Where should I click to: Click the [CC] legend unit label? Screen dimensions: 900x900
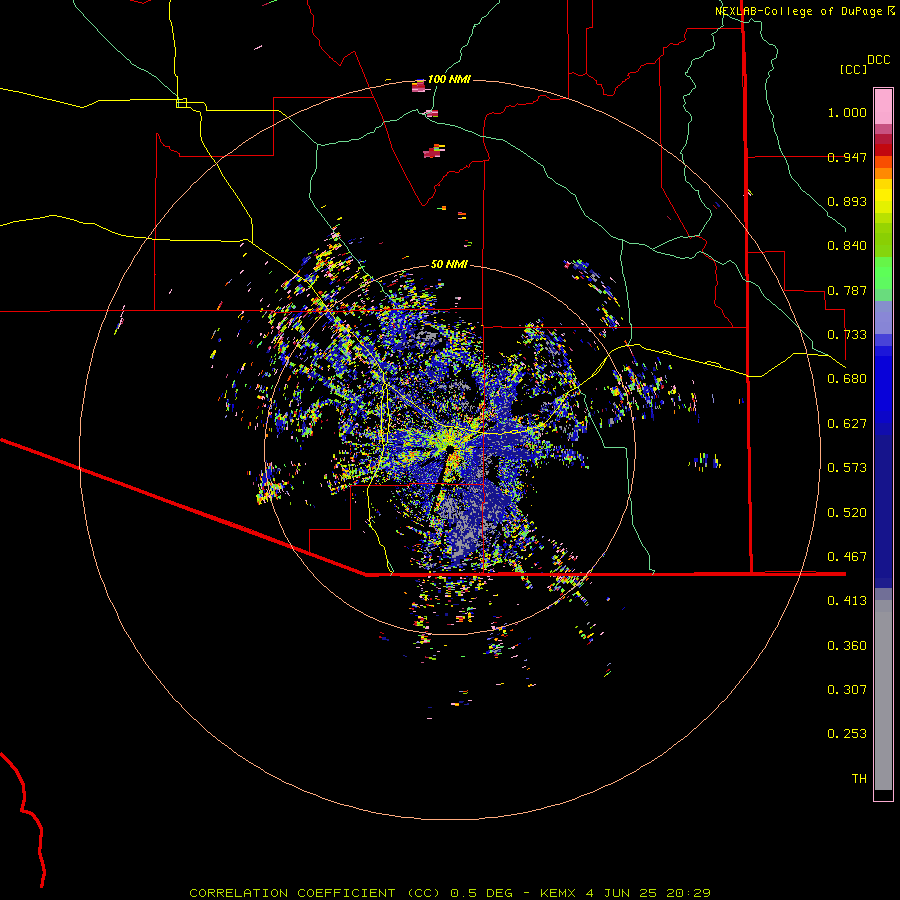853,69
